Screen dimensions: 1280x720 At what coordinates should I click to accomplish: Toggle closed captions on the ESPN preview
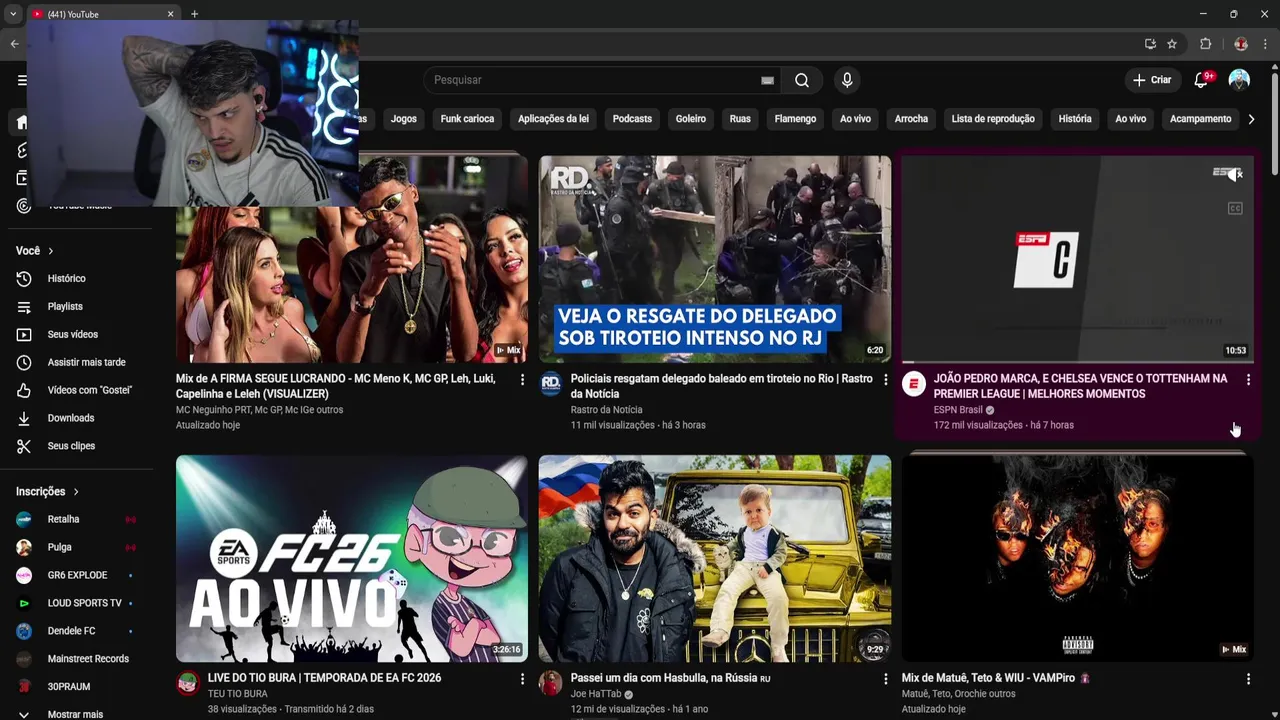[1235, 209]
